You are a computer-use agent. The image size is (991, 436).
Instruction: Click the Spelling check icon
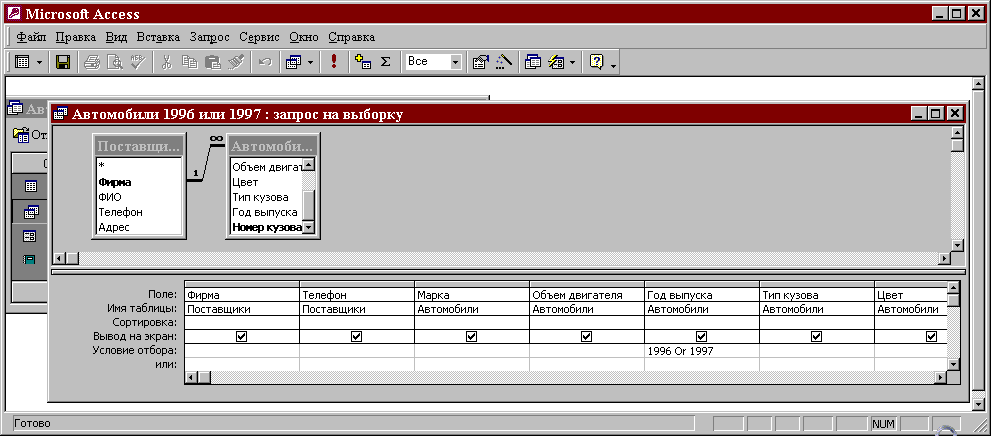pyautogui.click(x=137, y=62)
